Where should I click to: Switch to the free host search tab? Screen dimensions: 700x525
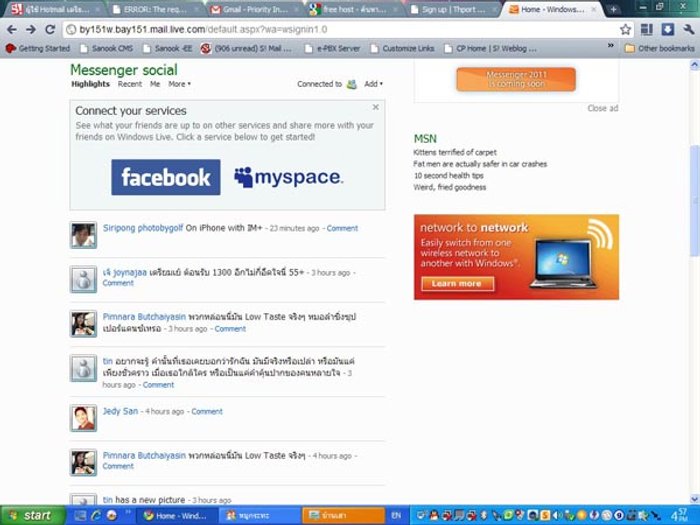point(354,9)
